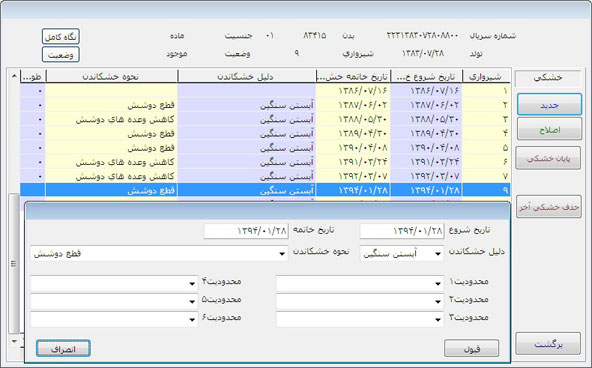Click the birth date ۱۳۸۳/۰۷/۲۸ value

pos(423,53)
